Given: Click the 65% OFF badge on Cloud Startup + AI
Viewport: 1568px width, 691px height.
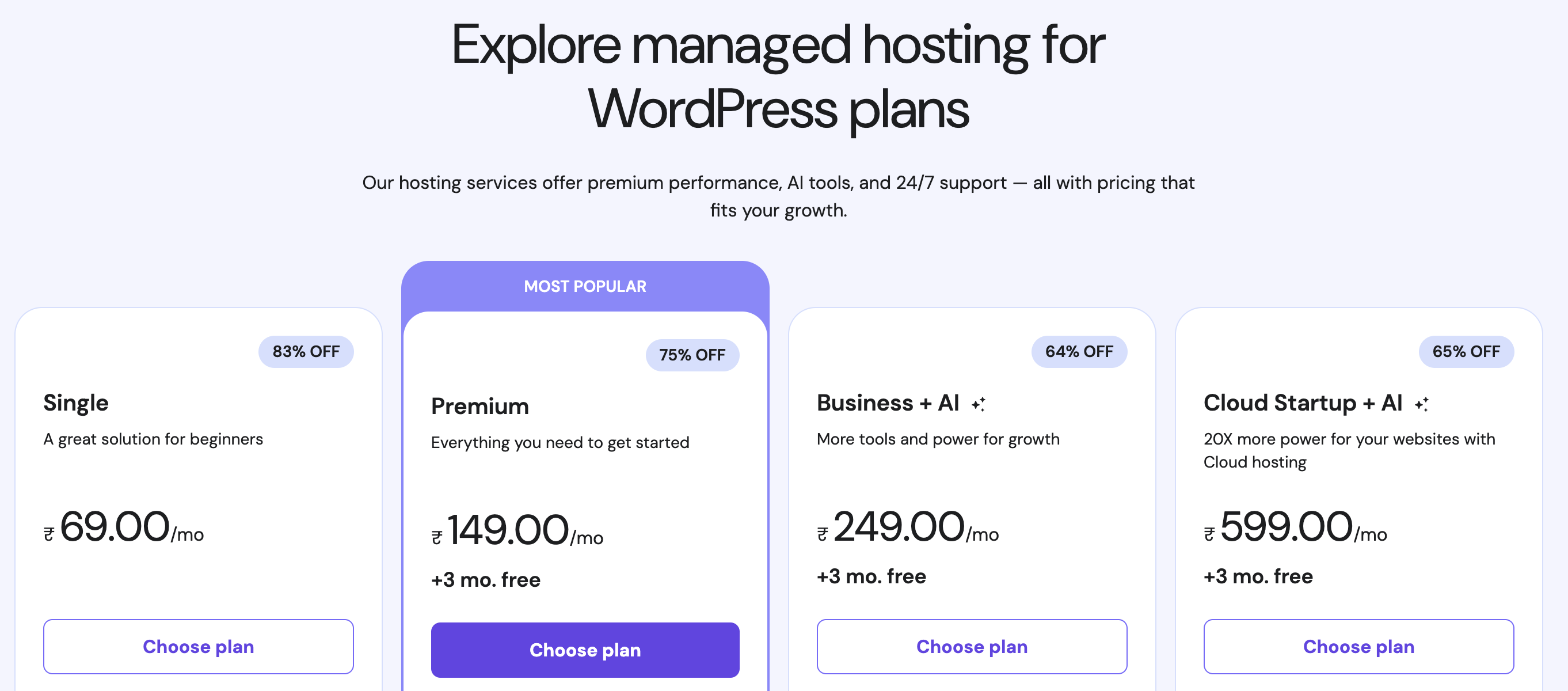Looking at the screenshot, I should pos(1466,351).
